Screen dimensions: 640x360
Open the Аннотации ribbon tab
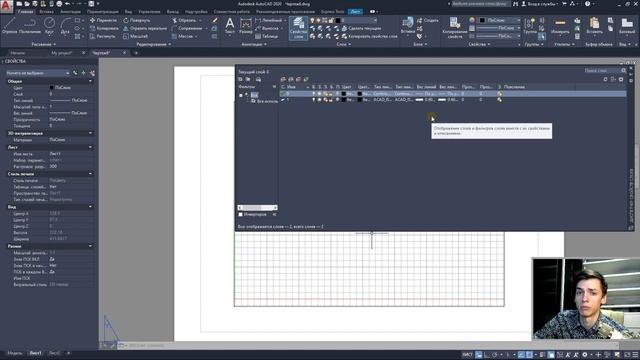click(x=70, y=12)
